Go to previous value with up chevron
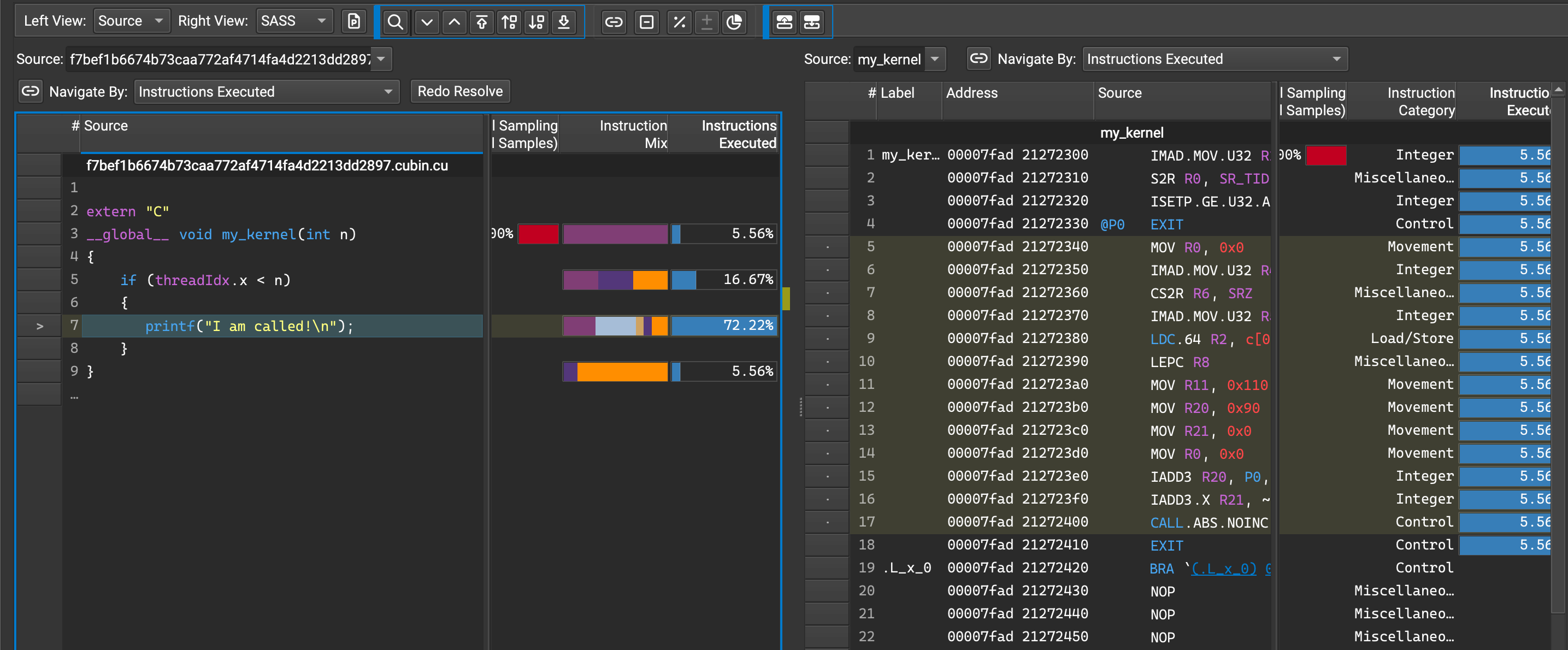This screenshot has width=1568, height=650. (x=454, y=22)
